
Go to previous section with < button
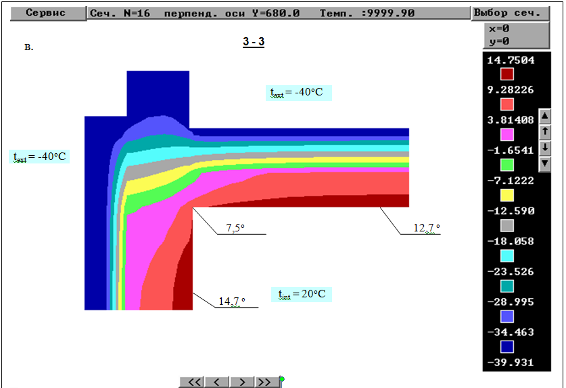[217, 382]
